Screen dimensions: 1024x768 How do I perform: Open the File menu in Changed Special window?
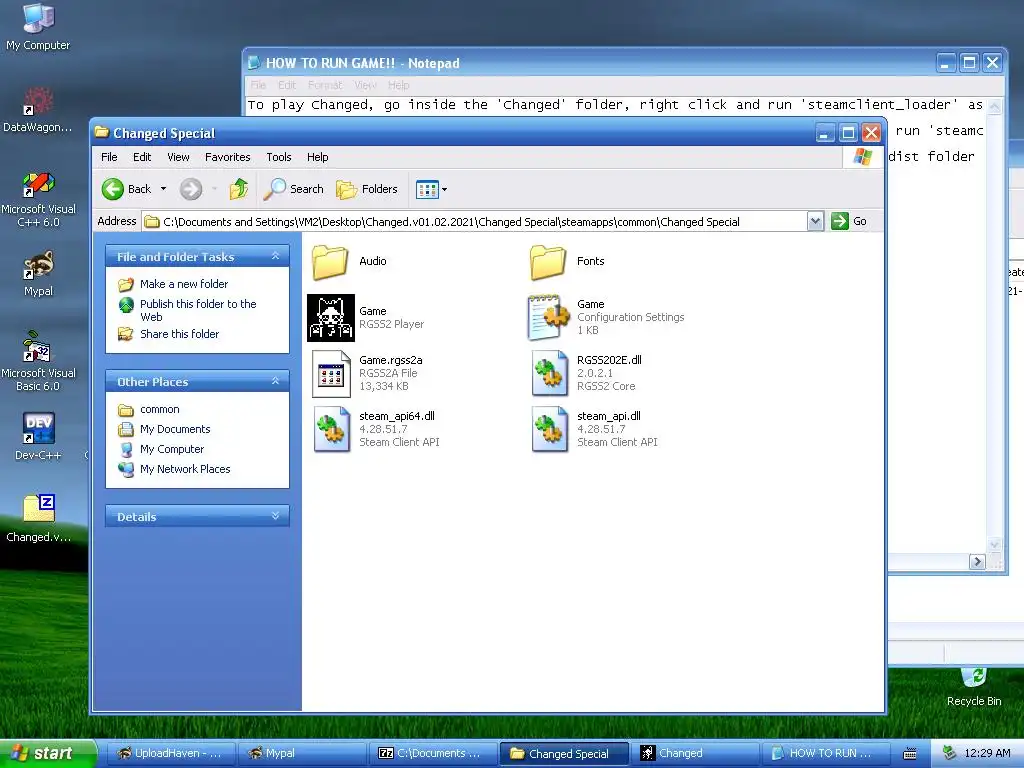point(109,157)
